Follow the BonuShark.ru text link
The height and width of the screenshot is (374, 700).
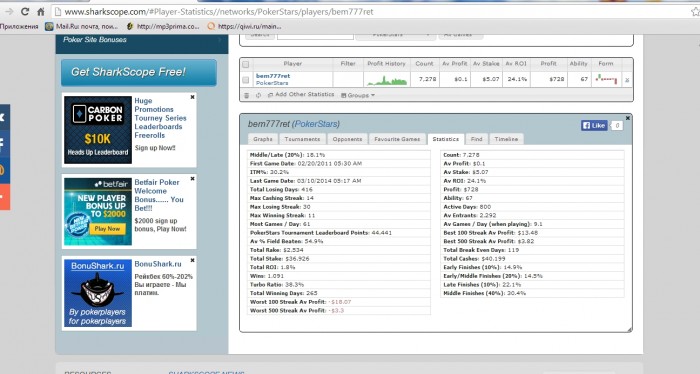158,264
